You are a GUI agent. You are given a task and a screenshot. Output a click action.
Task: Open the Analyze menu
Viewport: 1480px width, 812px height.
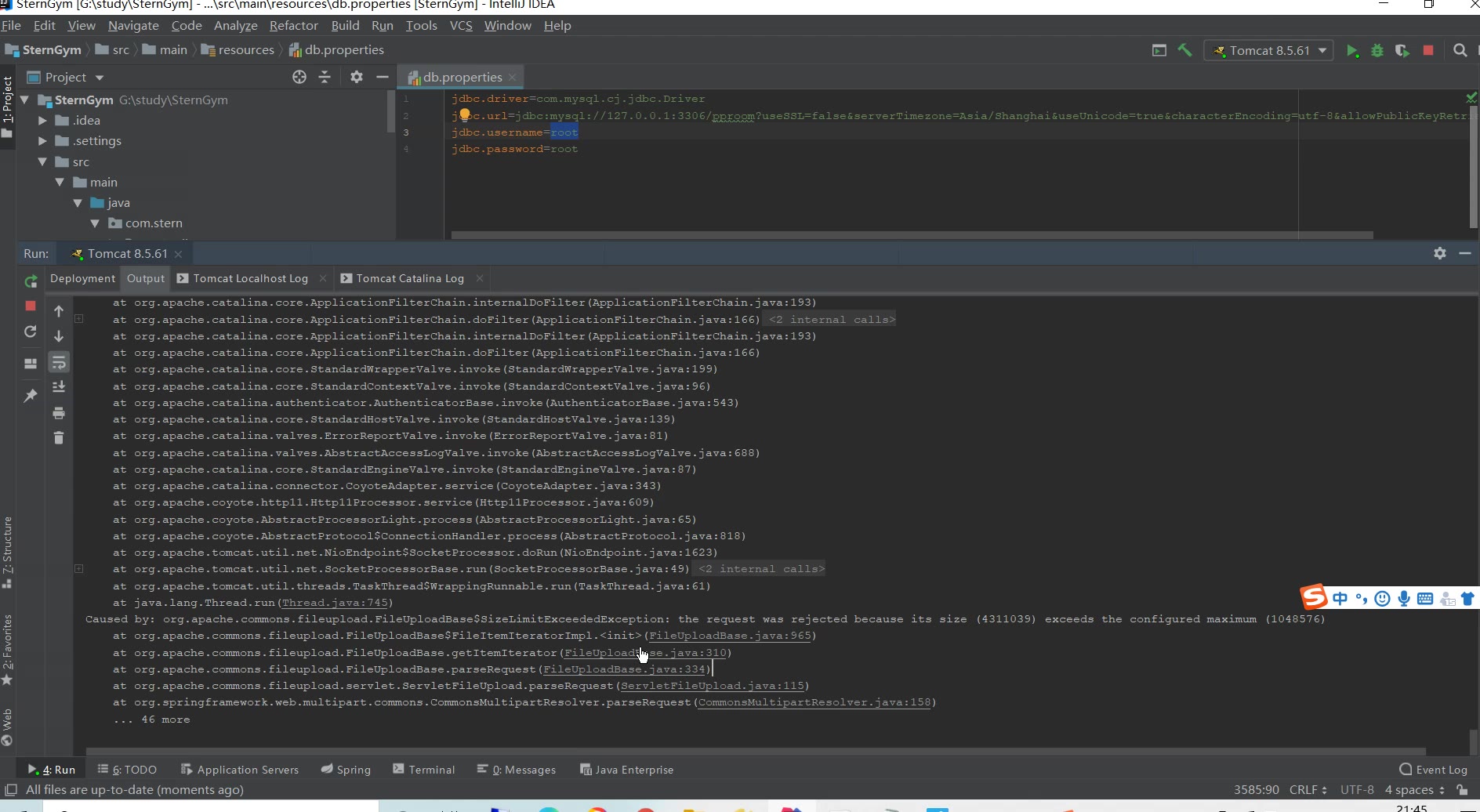click(x=235, y=25)
